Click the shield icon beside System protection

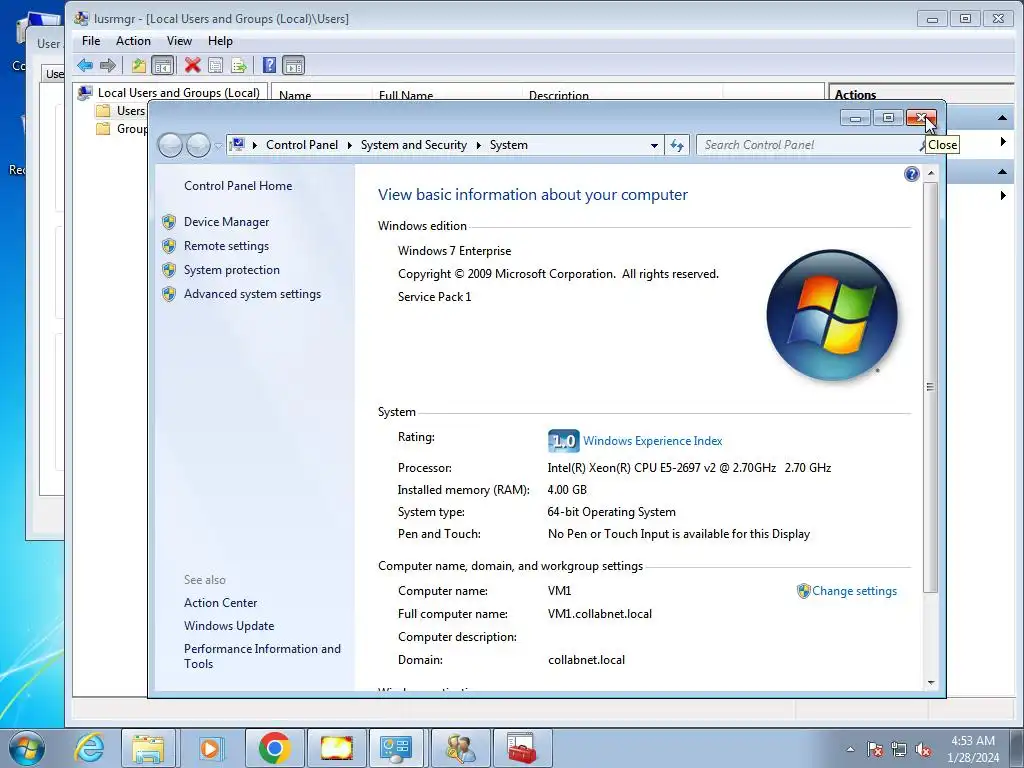(x=169, y=270)
